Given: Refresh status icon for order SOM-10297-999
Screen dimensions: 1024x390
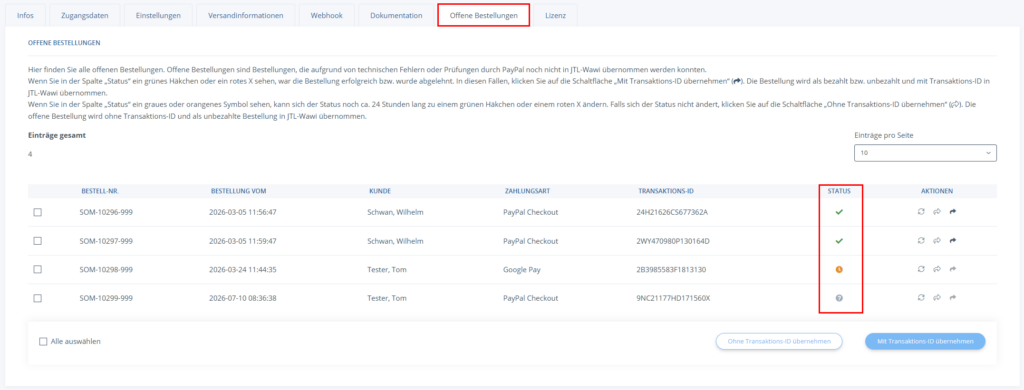Looking at the screenshot, I should point(921,240).
